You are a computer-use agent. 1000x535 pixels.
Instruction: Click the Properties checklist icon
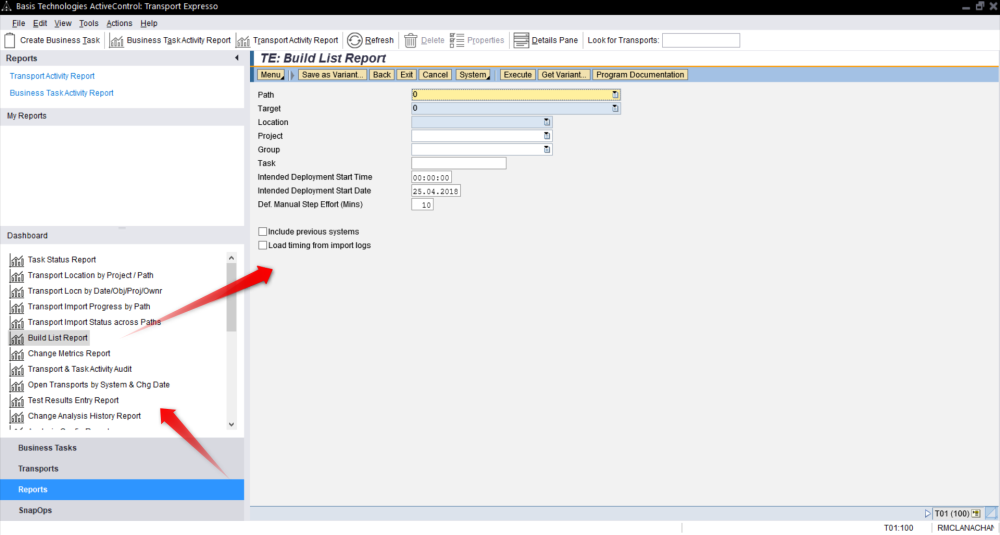tap(457, 40)
